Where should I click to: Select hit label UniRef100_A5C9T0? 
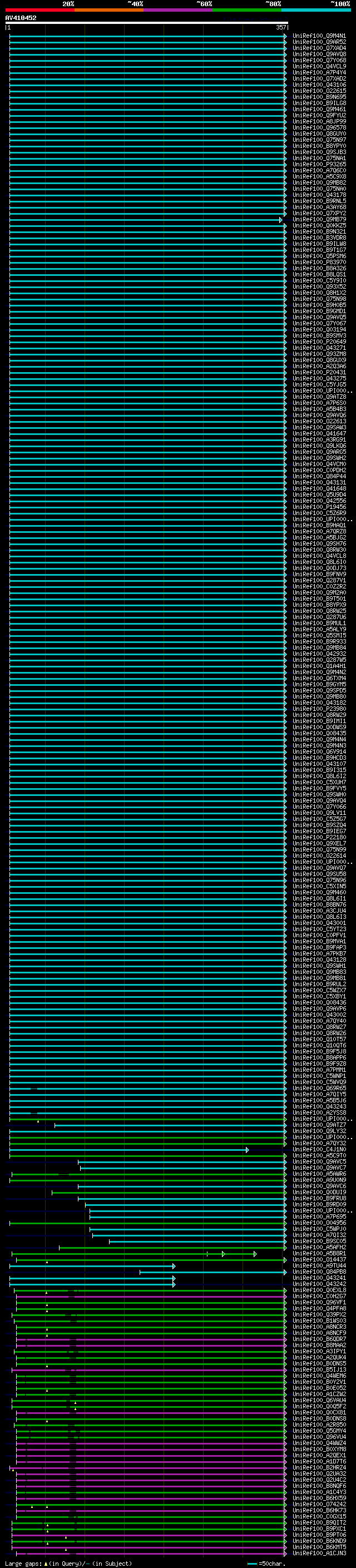pos(319,1155)
